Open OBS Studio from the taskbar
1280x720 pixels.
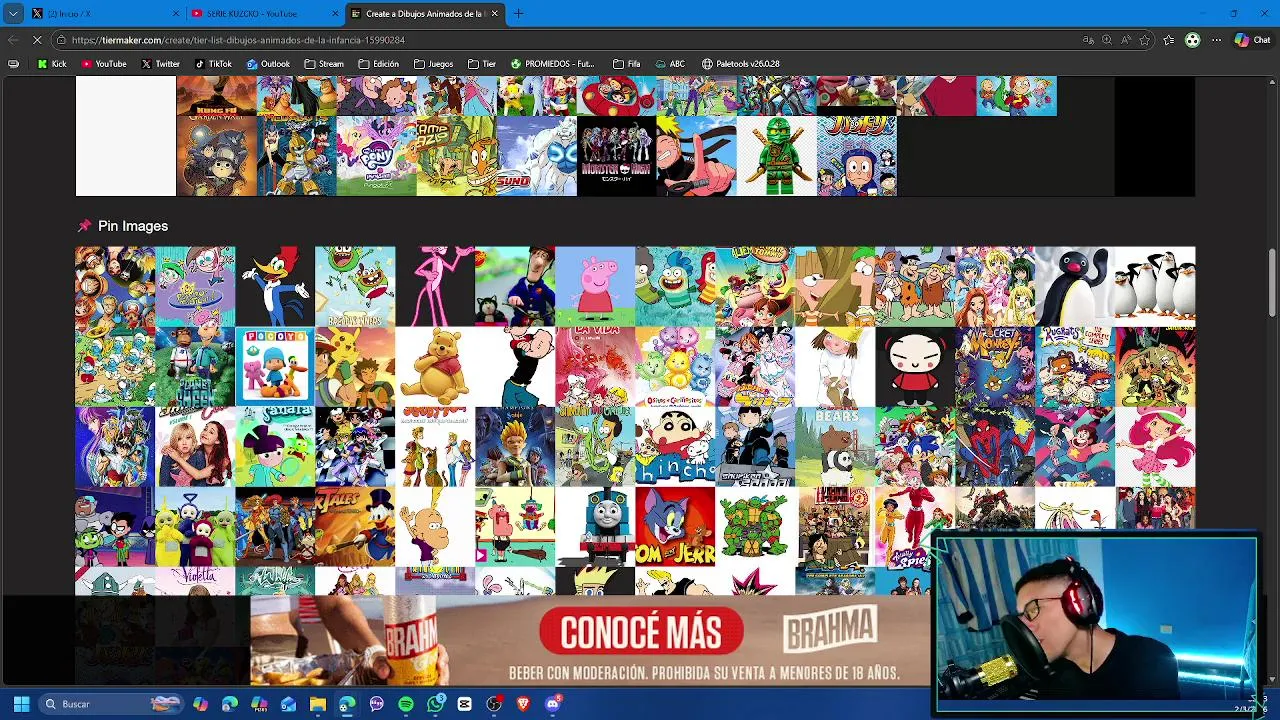point(493,704)
